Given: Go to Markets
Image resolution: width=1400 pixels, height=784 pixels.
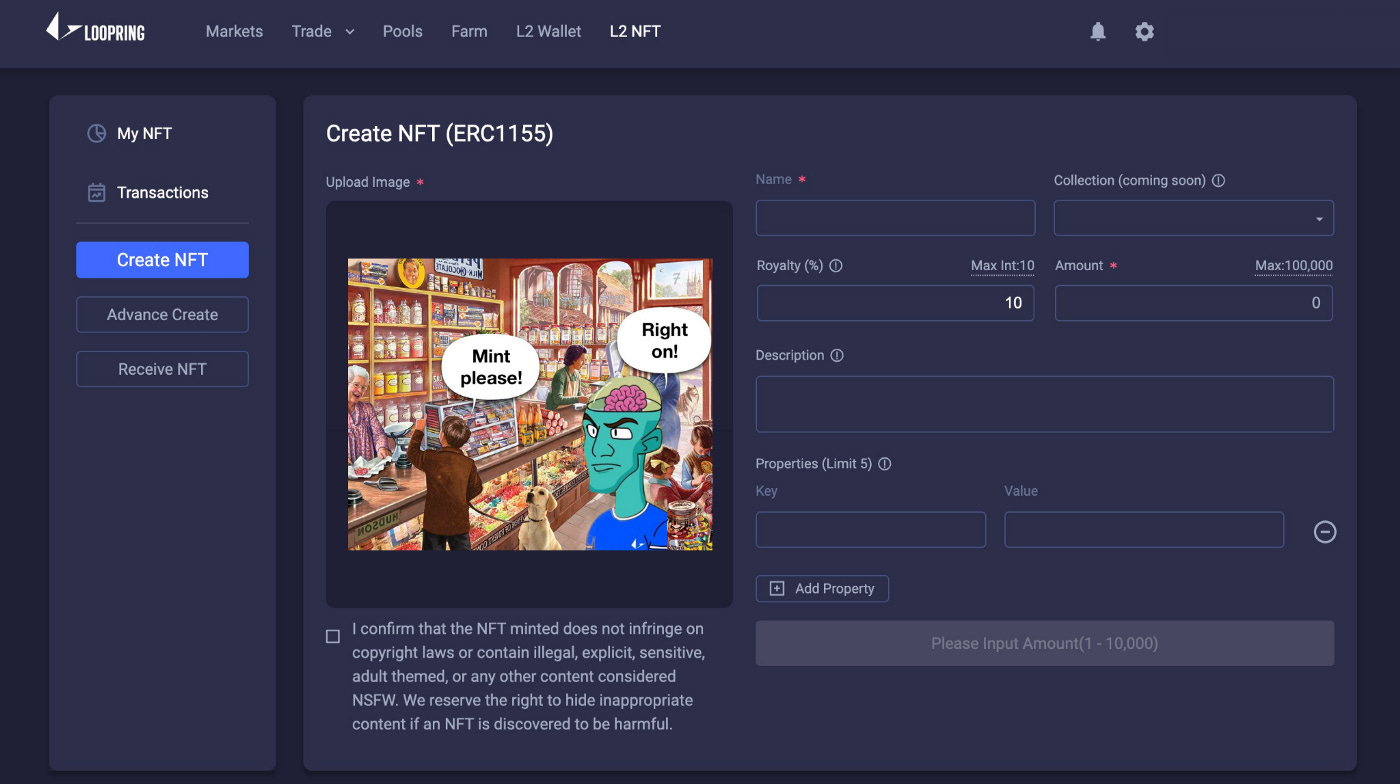Looking at the screenshot, I should [x=234, y=31].
